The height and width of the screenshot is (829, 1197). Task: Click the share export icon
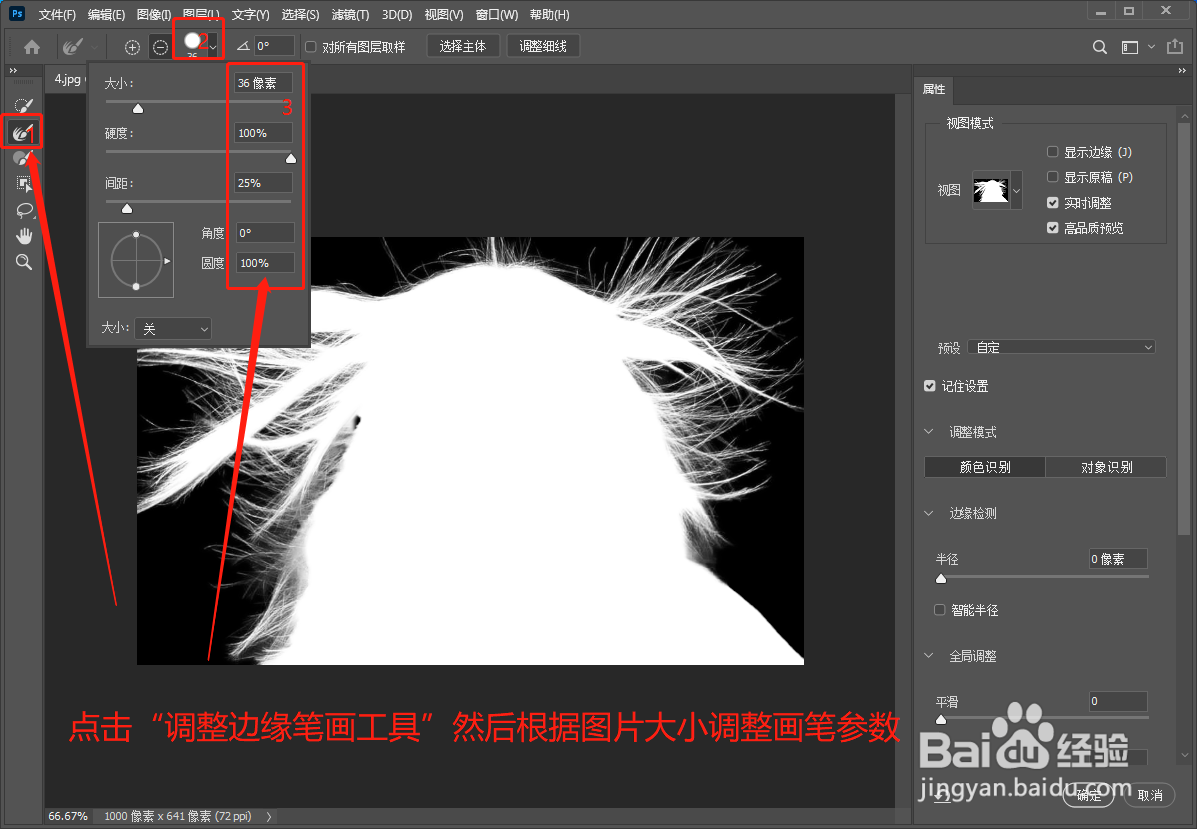[1175, 47]
